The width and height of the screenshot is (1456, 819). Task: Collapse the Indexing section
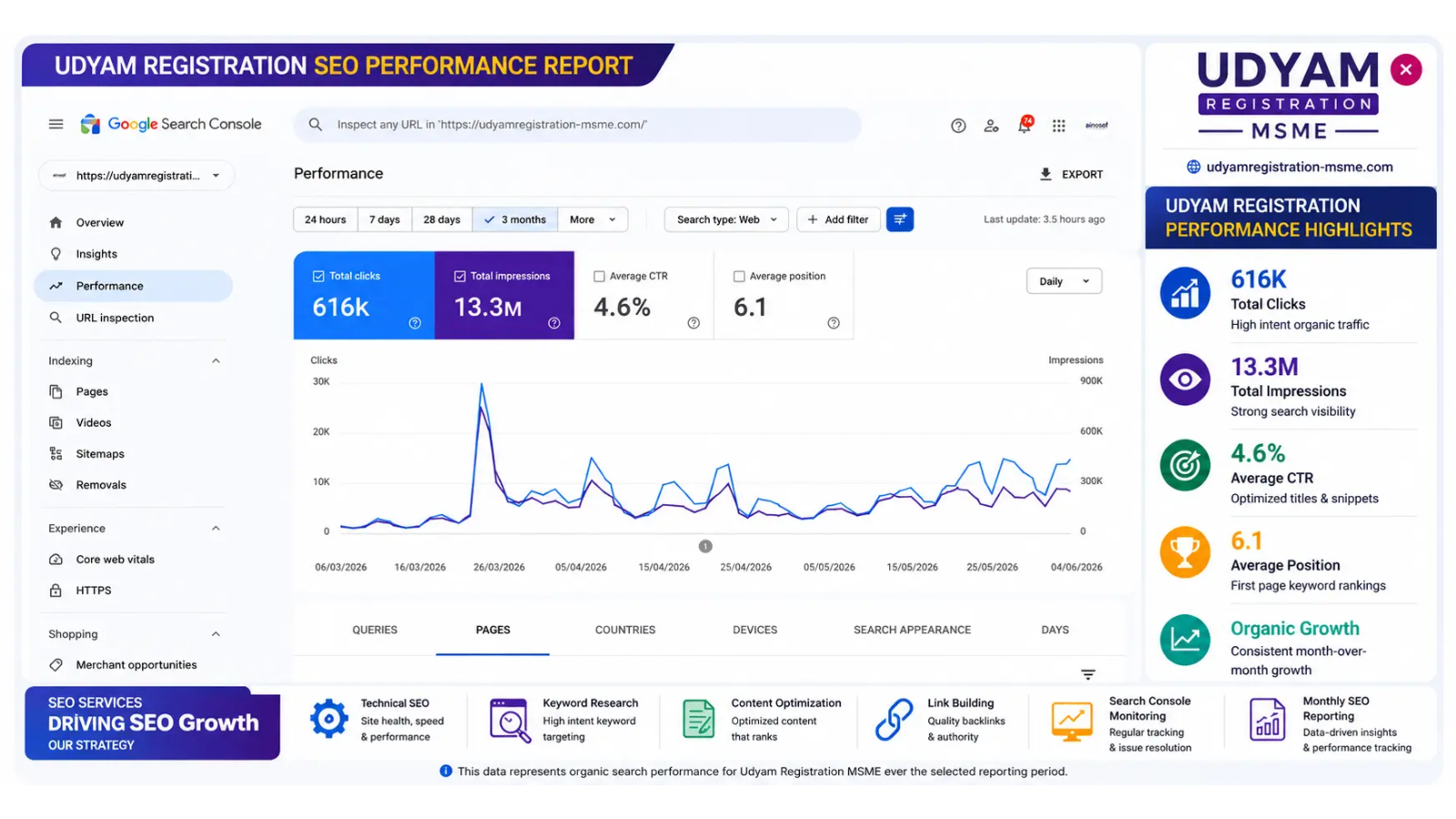(x=216, y=361)
